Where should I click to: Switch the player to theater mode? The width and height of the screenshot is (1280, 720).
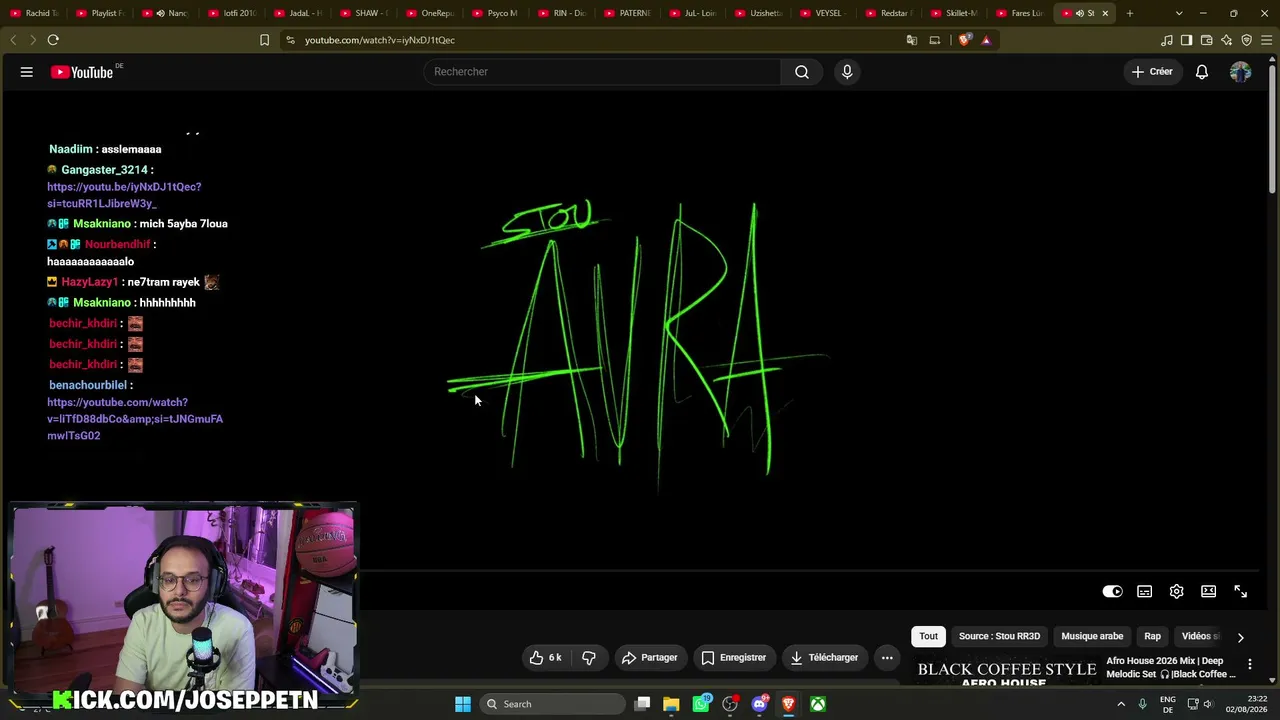(x=1209, y=592)
